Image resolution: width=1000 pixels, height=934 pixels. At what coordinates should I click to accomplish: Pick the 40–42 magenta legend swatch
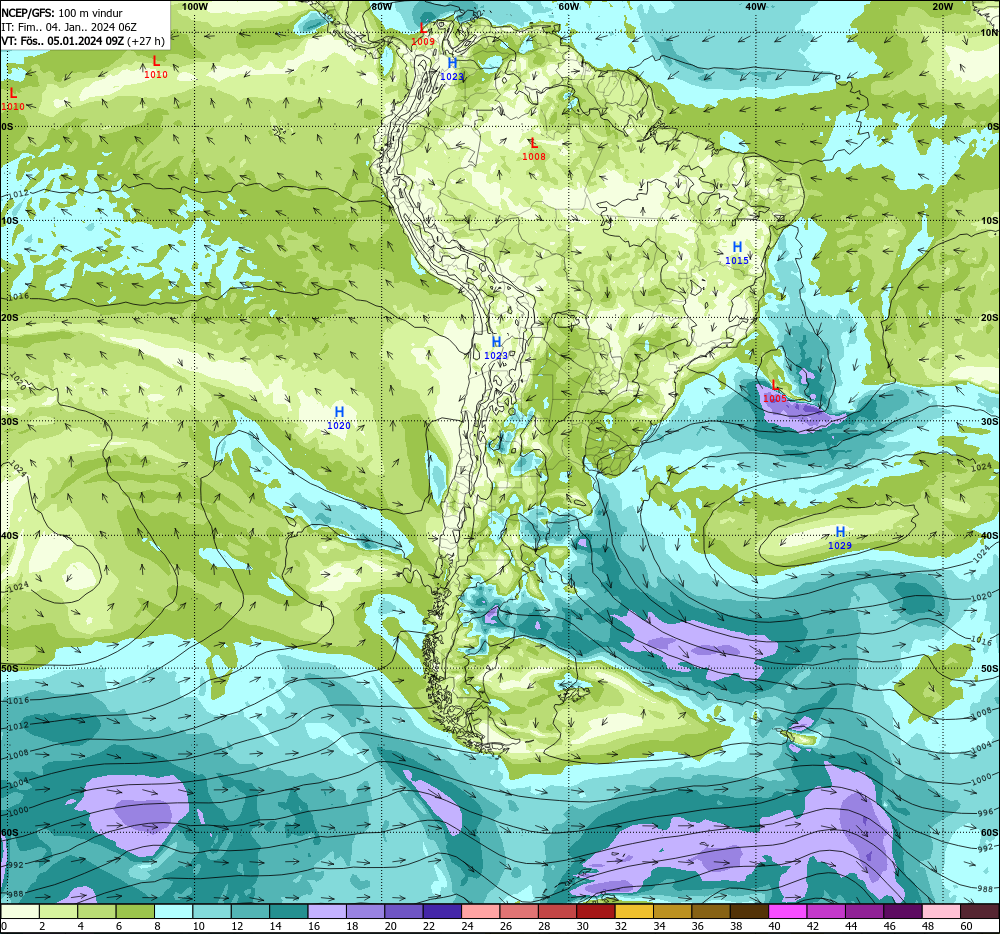[x=788, y=911]
